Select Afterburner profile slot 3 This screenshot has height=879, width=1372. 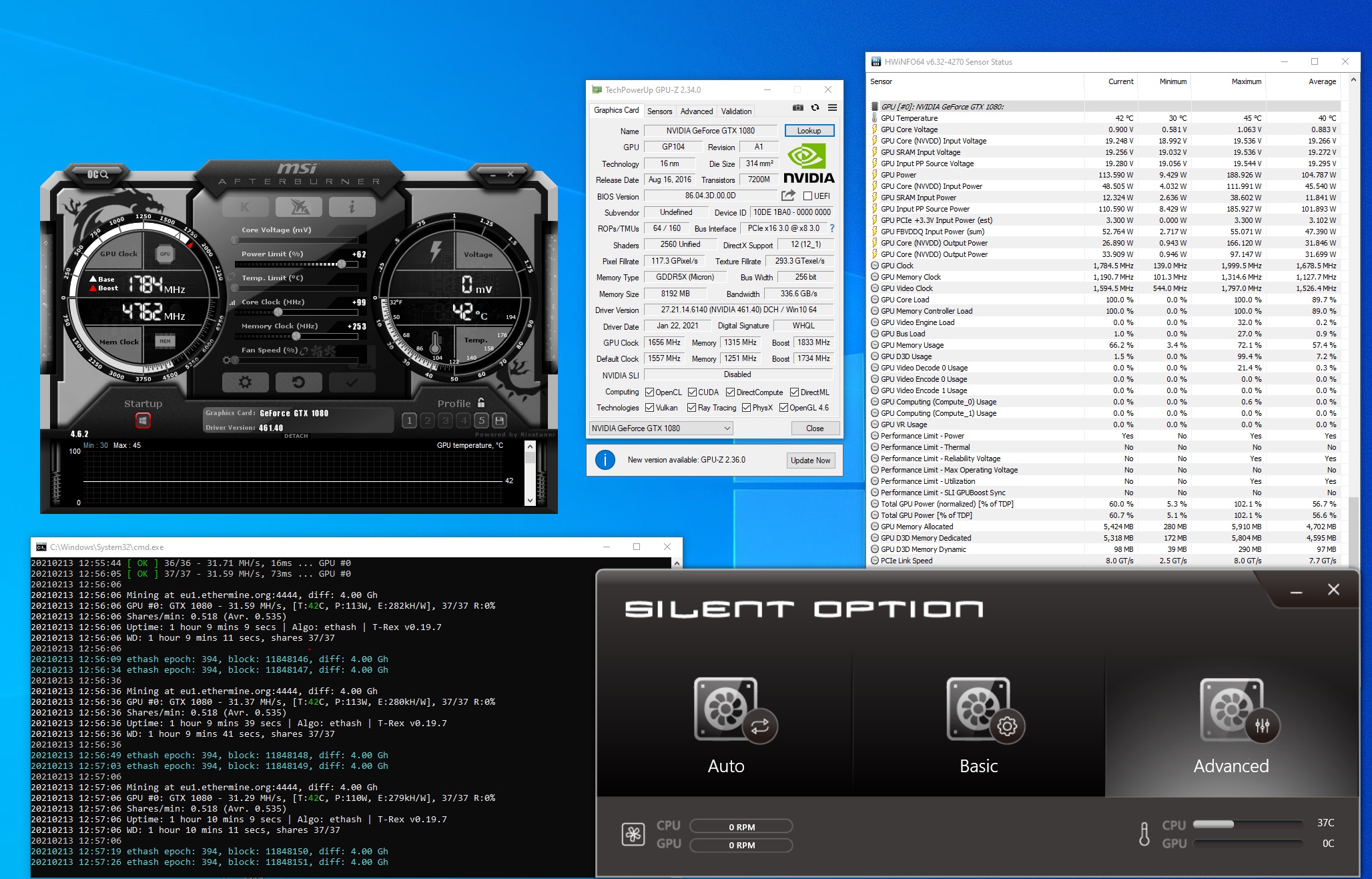click(446, 420)
